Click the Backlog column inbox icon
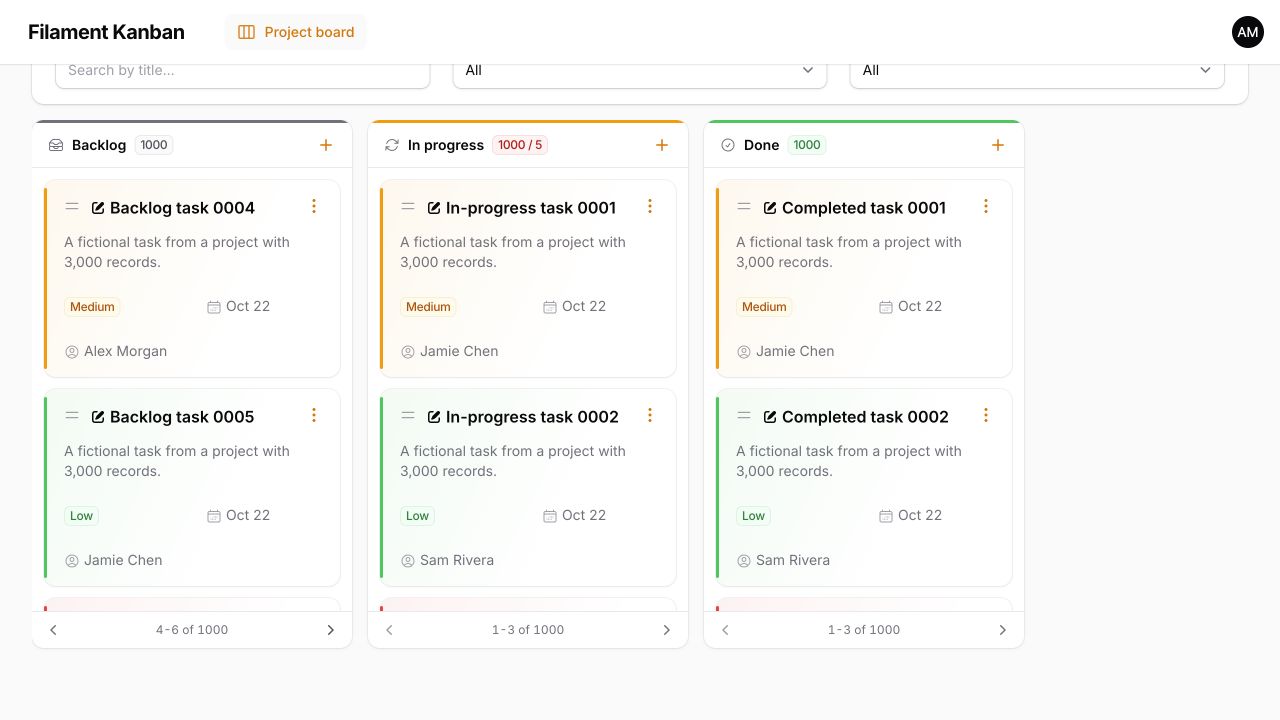This screenshot has height=720, width=1280. [x=56, y=145]
